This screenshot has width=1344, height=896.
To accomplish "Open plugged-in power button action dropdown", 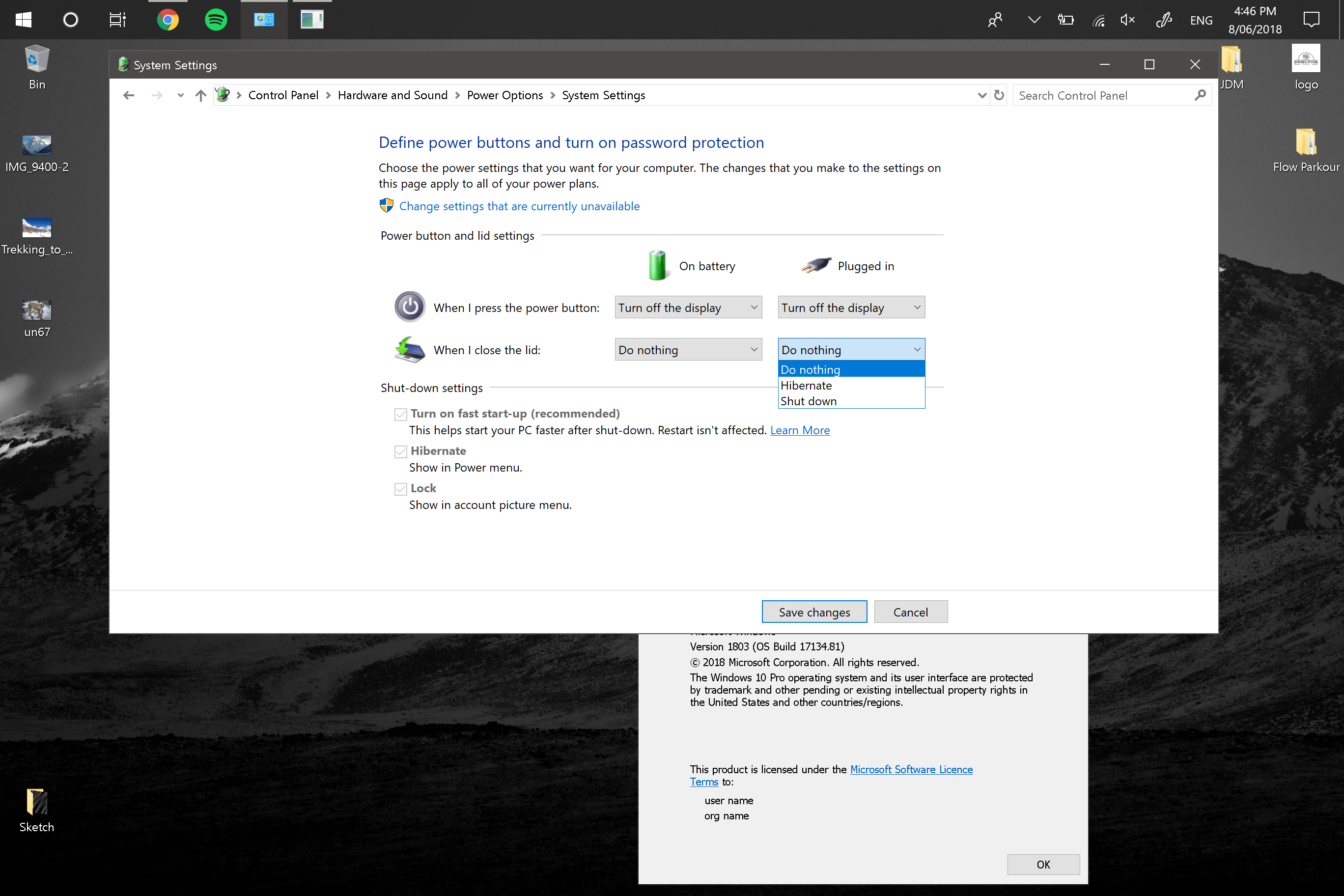I will click(x=851, y=308).
